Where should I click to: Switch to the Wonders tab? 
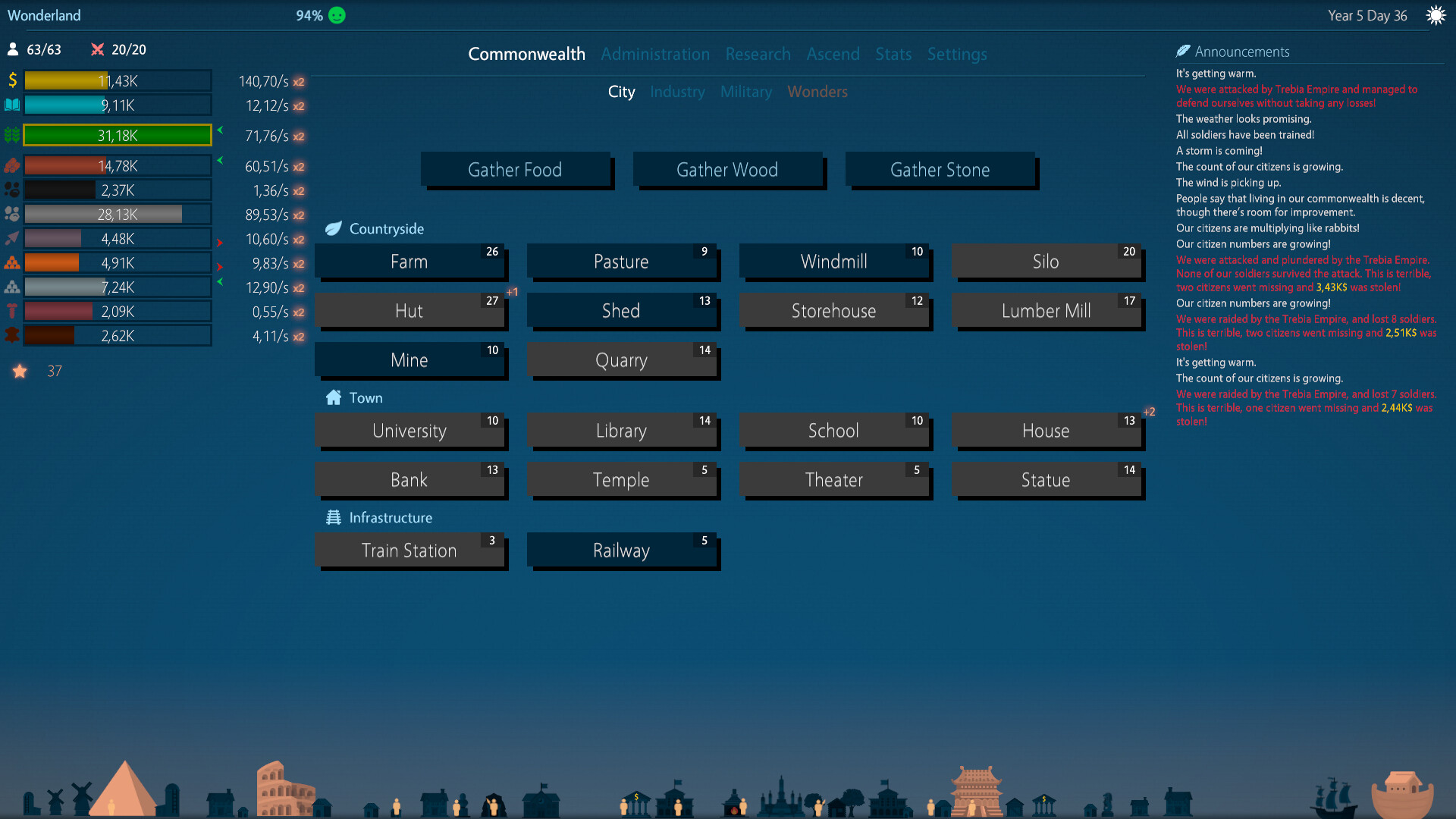(817, 92)
